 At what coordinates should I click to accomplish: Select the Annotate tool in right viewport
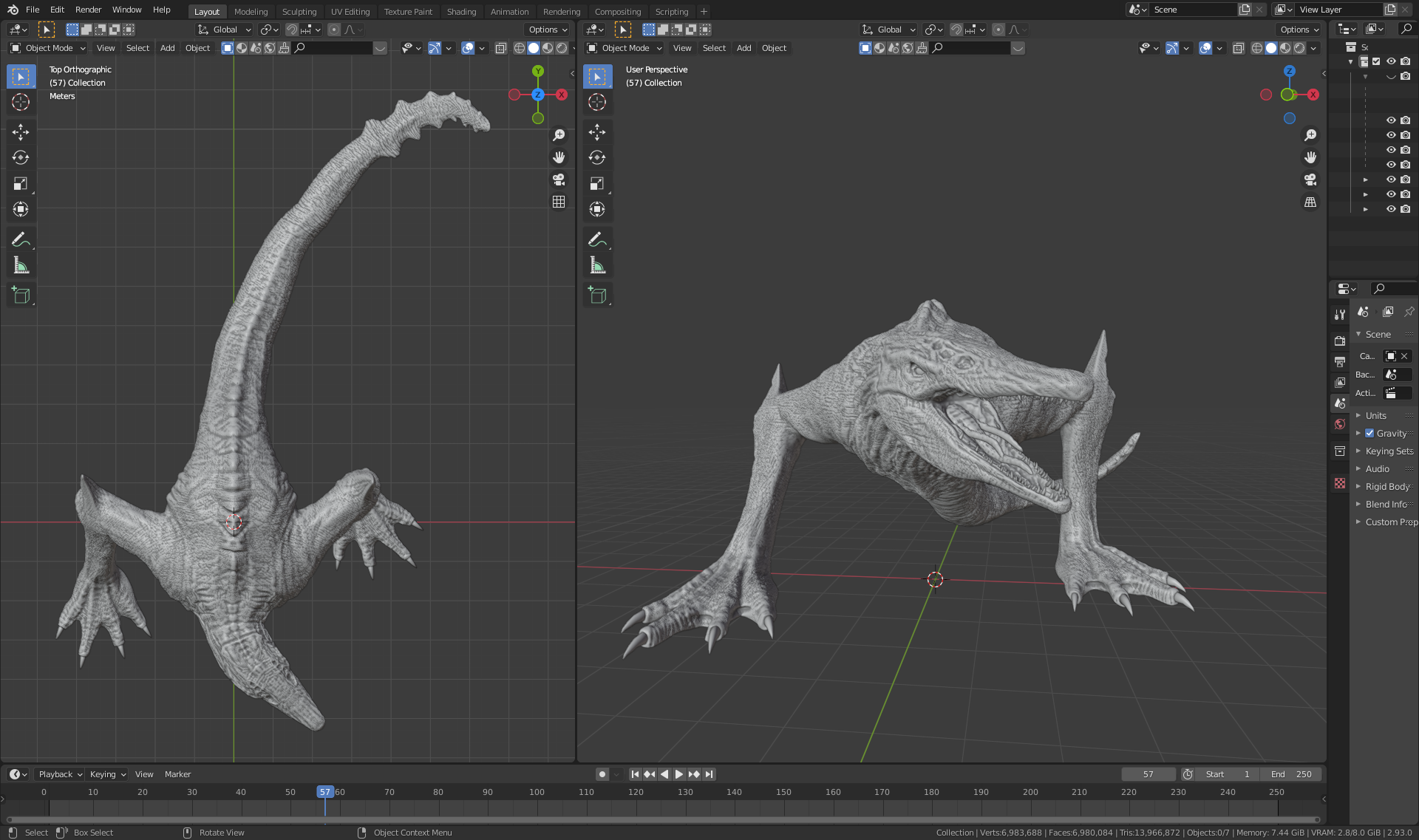click(597, 239)
